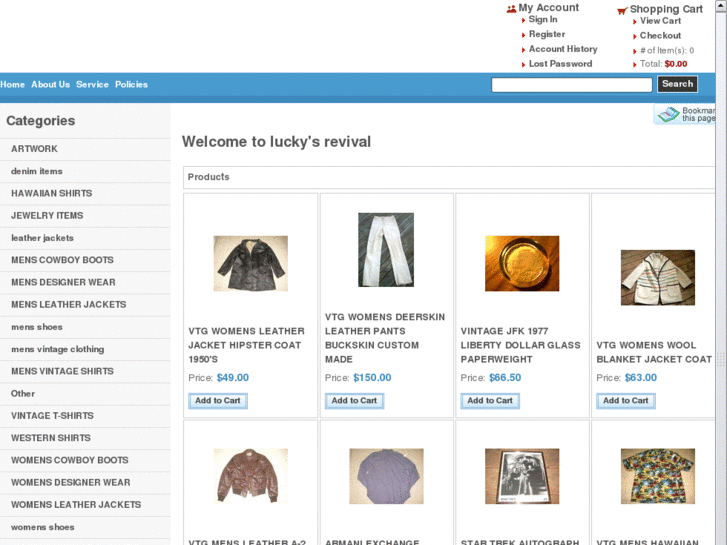Open VTG WOMENS WOOL BLANKET JACKET title
Image resolution: width=727 pixels, height=545 pixels.
click(654, 352)
